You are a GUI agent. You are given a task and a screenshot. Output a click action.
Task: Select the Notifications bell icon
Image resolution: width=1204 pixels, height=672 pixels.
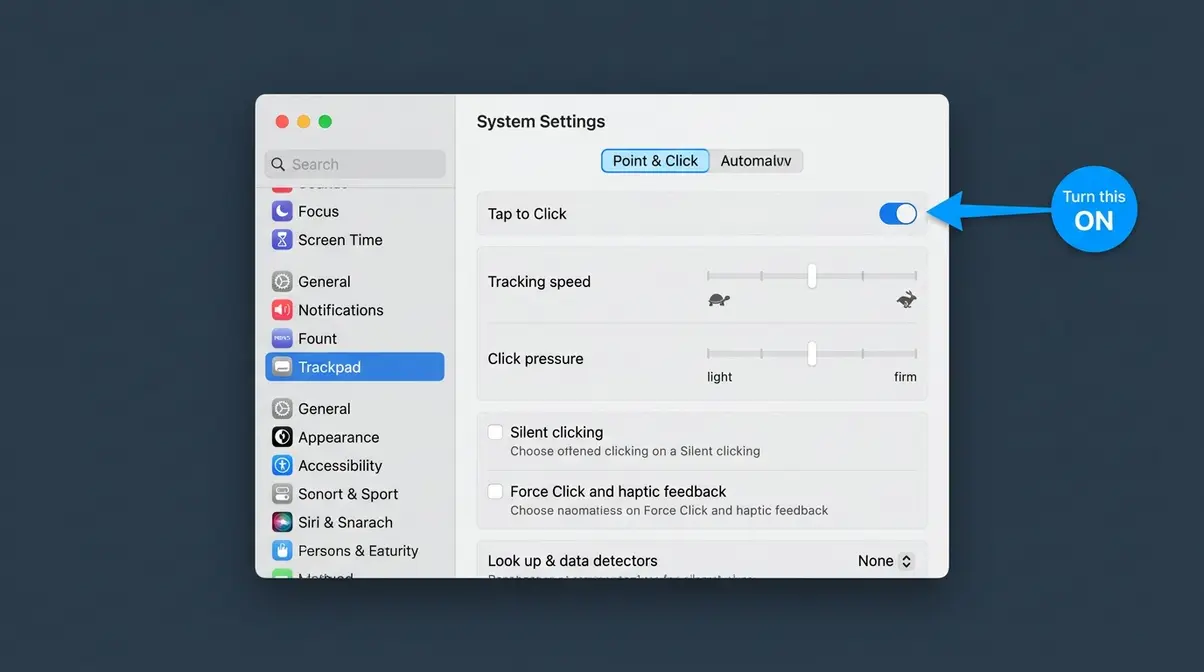coord(282,310)
